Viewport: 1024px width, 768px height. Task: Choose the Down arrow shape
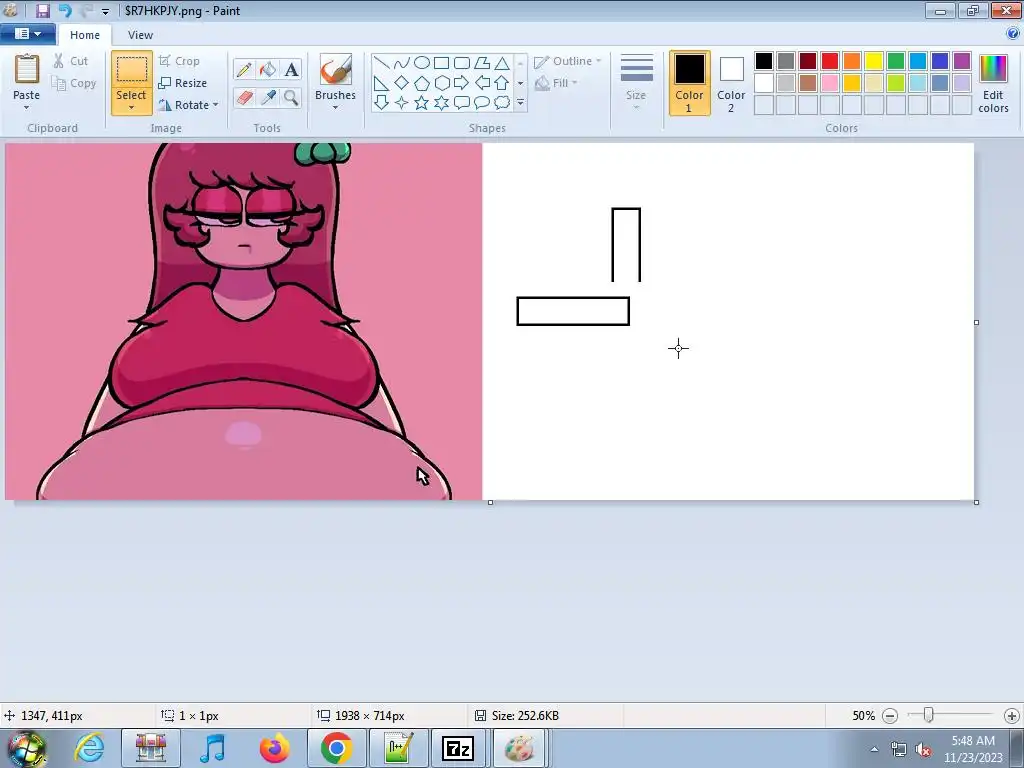pos(382,103)
